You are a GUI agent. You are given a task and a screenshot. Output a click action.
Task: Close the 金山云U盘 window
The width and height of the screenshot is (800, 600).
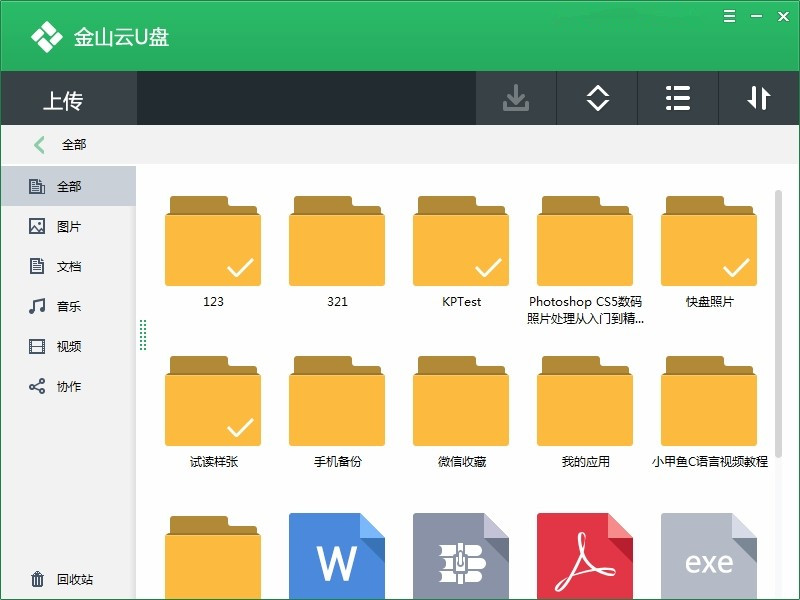(x=783, y=16)
